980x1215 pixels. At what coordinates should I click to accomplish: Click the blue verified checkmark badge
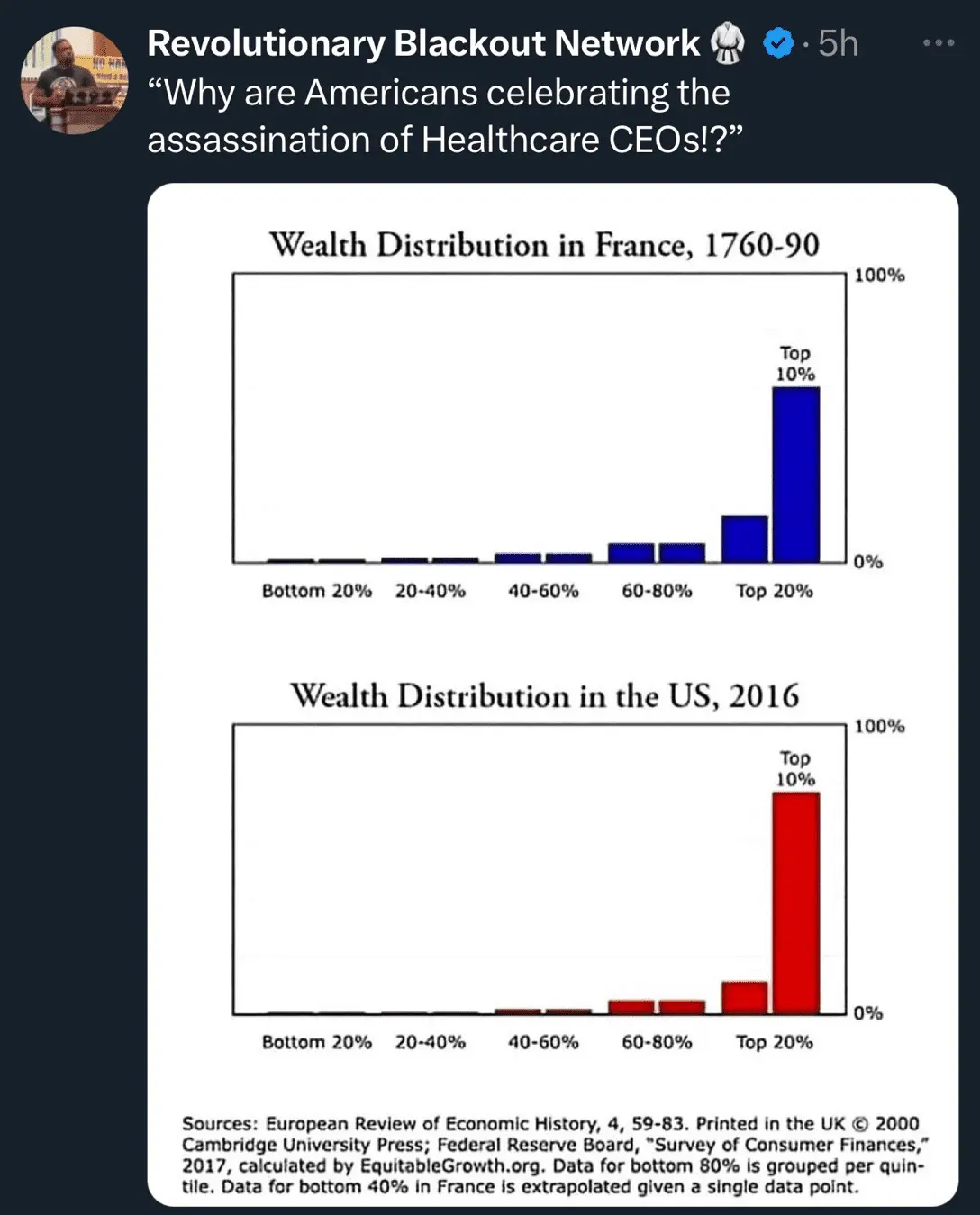(777, 42)
